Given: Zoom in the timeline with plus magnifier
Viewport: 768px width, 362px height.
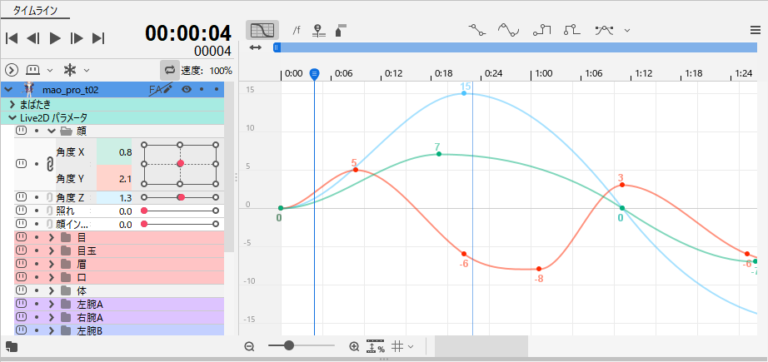Looking at the screenshot, I should pyautogui.click(x=354, y=346).
